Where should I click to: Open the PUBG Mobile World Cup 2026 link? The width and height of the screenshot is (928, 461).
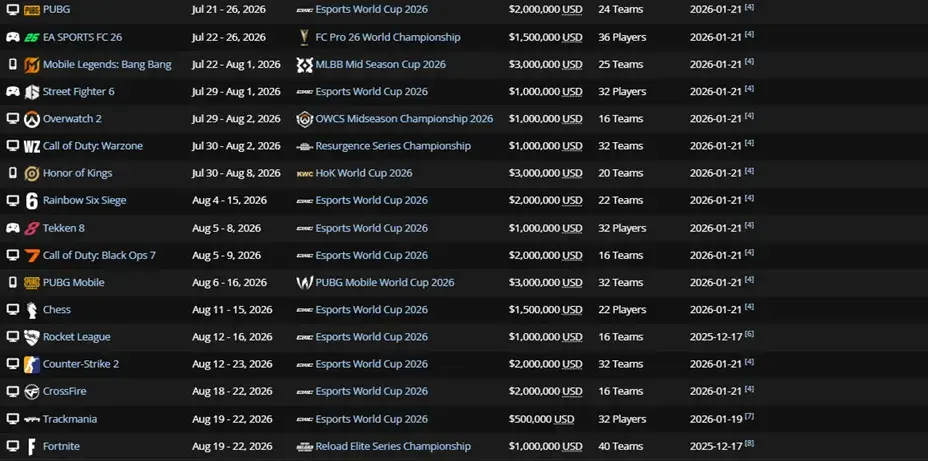click(x=385, y=282)
